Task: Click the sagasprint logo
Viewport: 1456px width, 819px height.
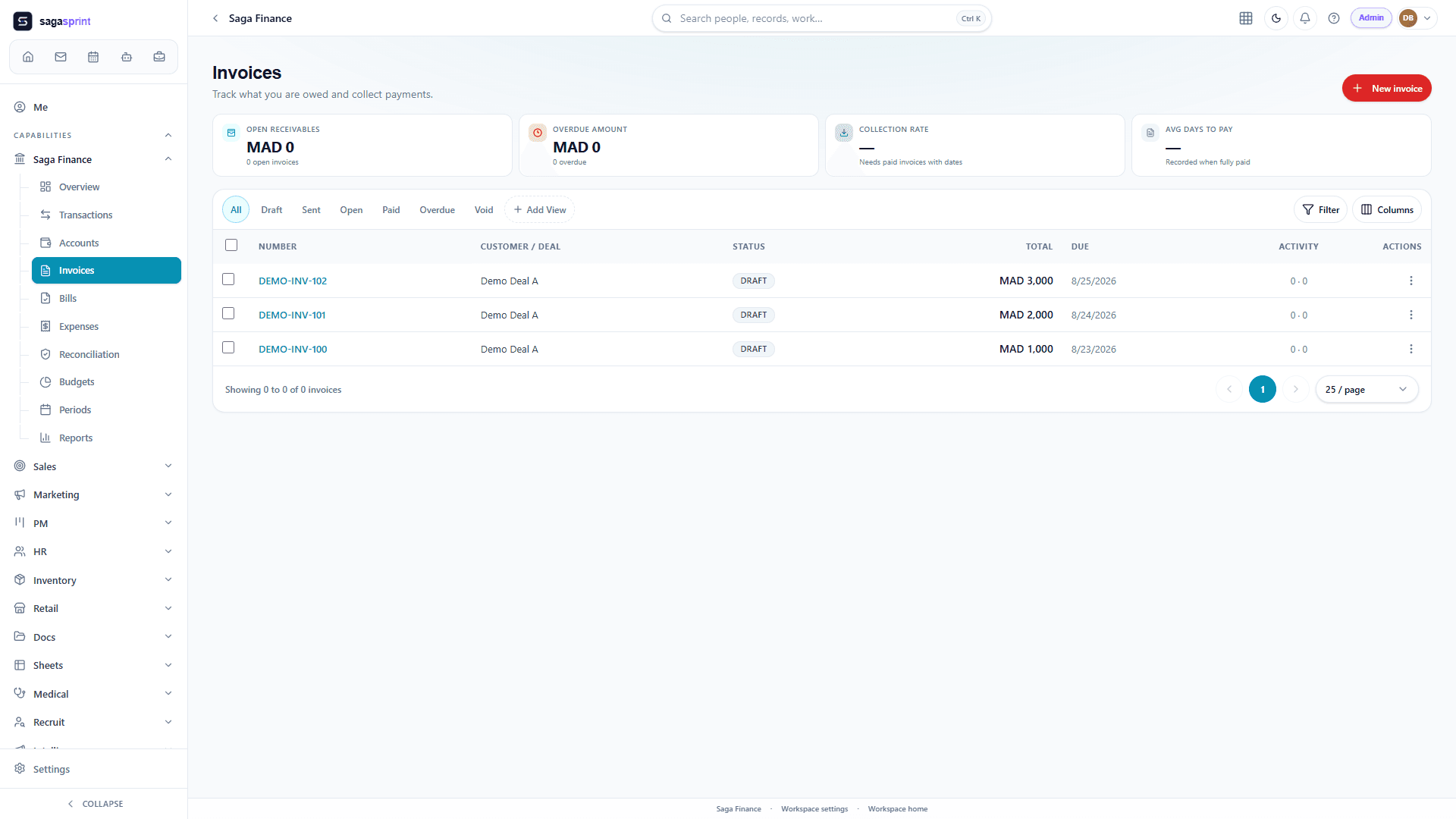Action: pos(52,21)
